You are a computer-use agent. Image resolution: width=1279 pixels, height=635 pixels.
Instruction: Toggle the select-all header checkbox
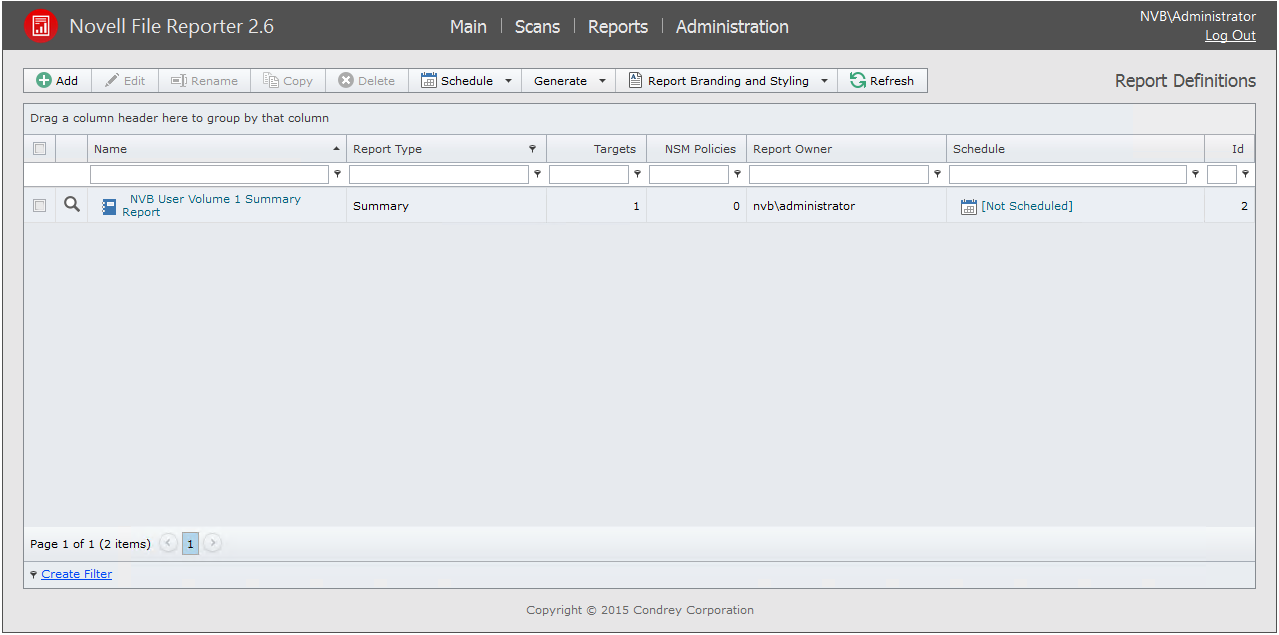pyautogui.click(x=40, y=149)
